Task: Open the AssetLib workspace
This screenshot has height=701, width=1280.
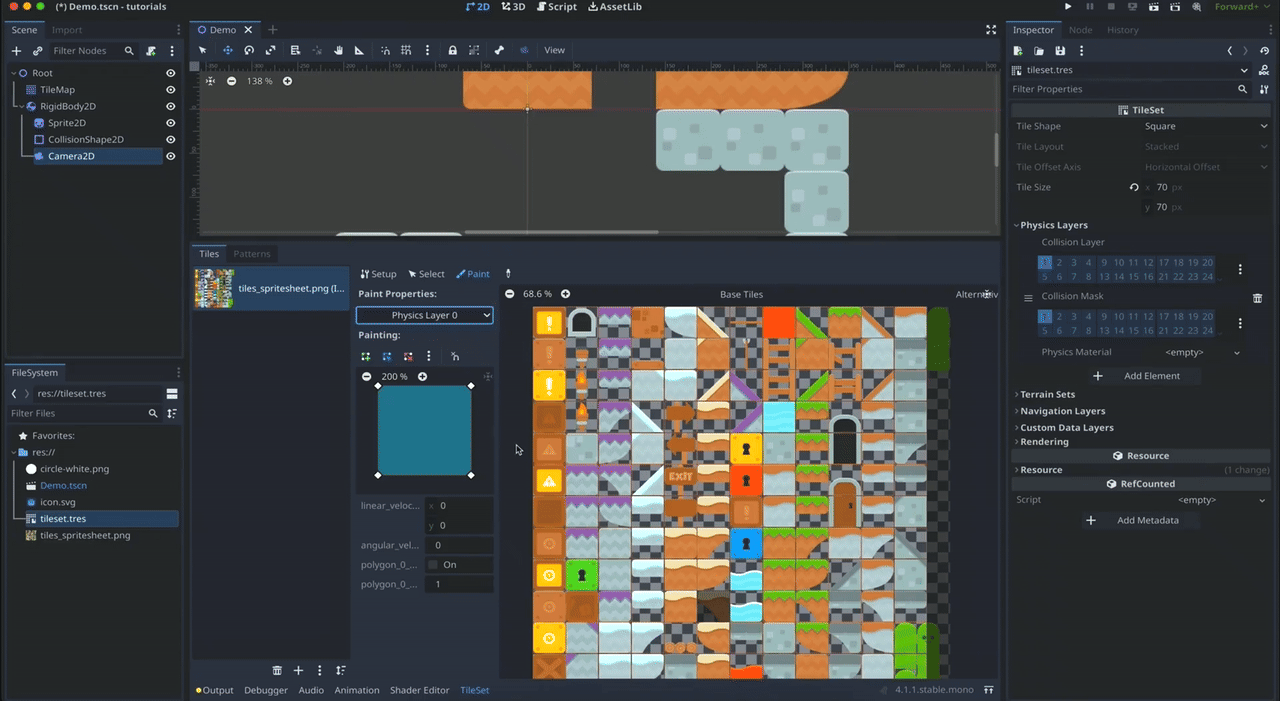Action: pyautogui.click(x=615, y=7)
